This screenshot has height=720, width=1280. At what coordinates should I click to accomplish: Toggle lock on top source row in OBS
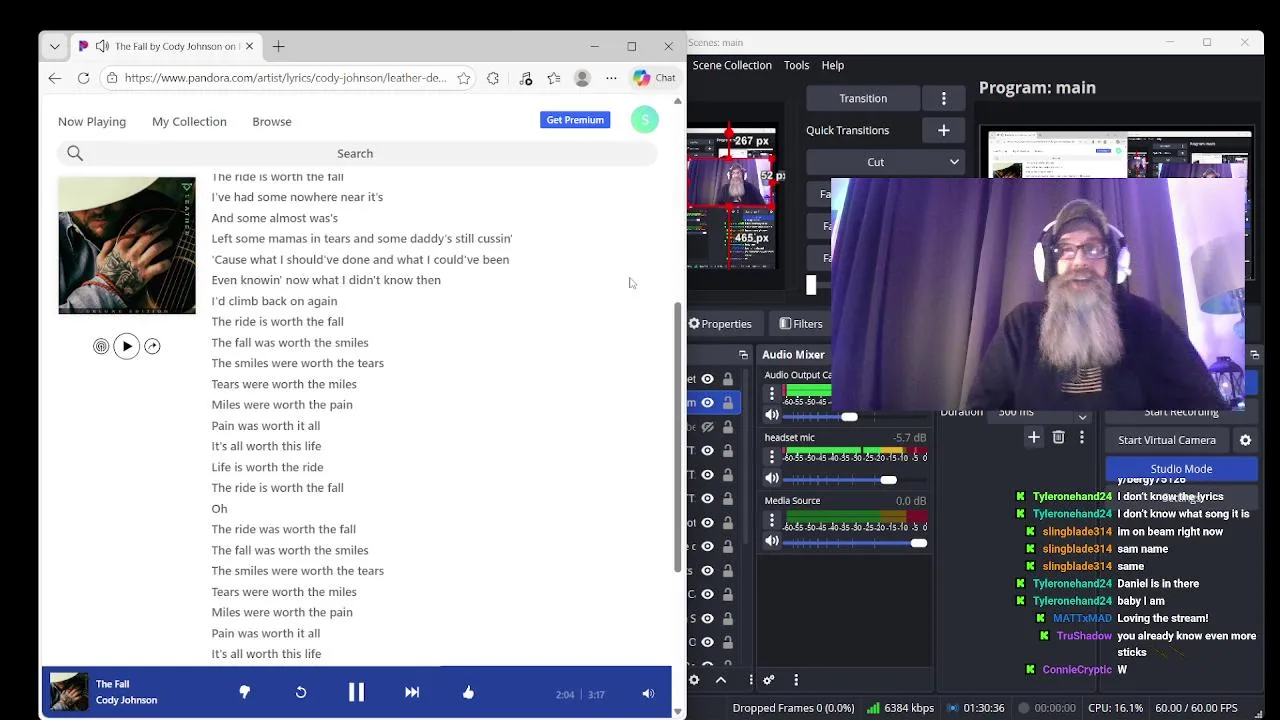point(728,379)
